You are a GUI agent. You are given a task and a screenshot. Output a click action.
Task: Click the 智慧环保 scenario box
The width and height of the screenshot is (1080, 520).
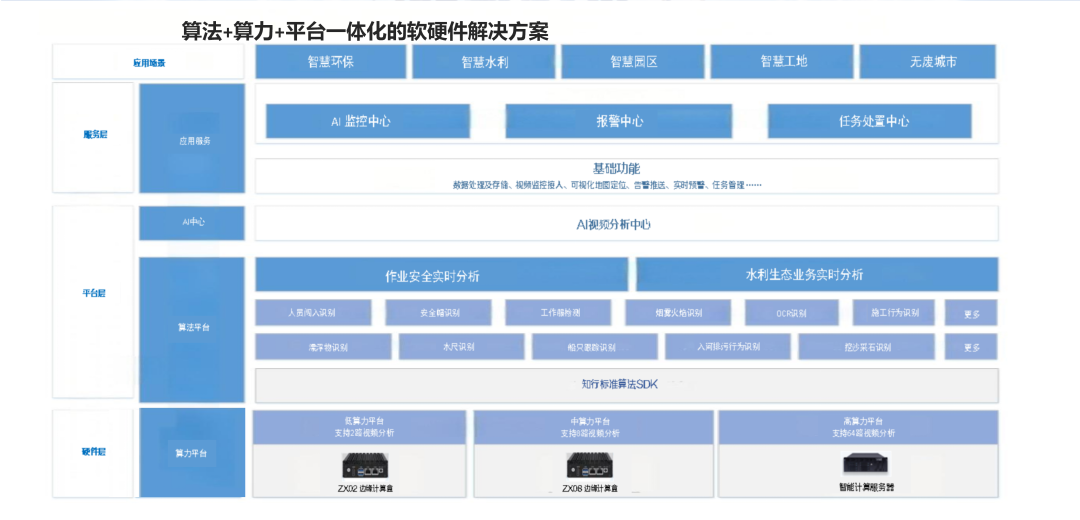[x=331, y=61]
